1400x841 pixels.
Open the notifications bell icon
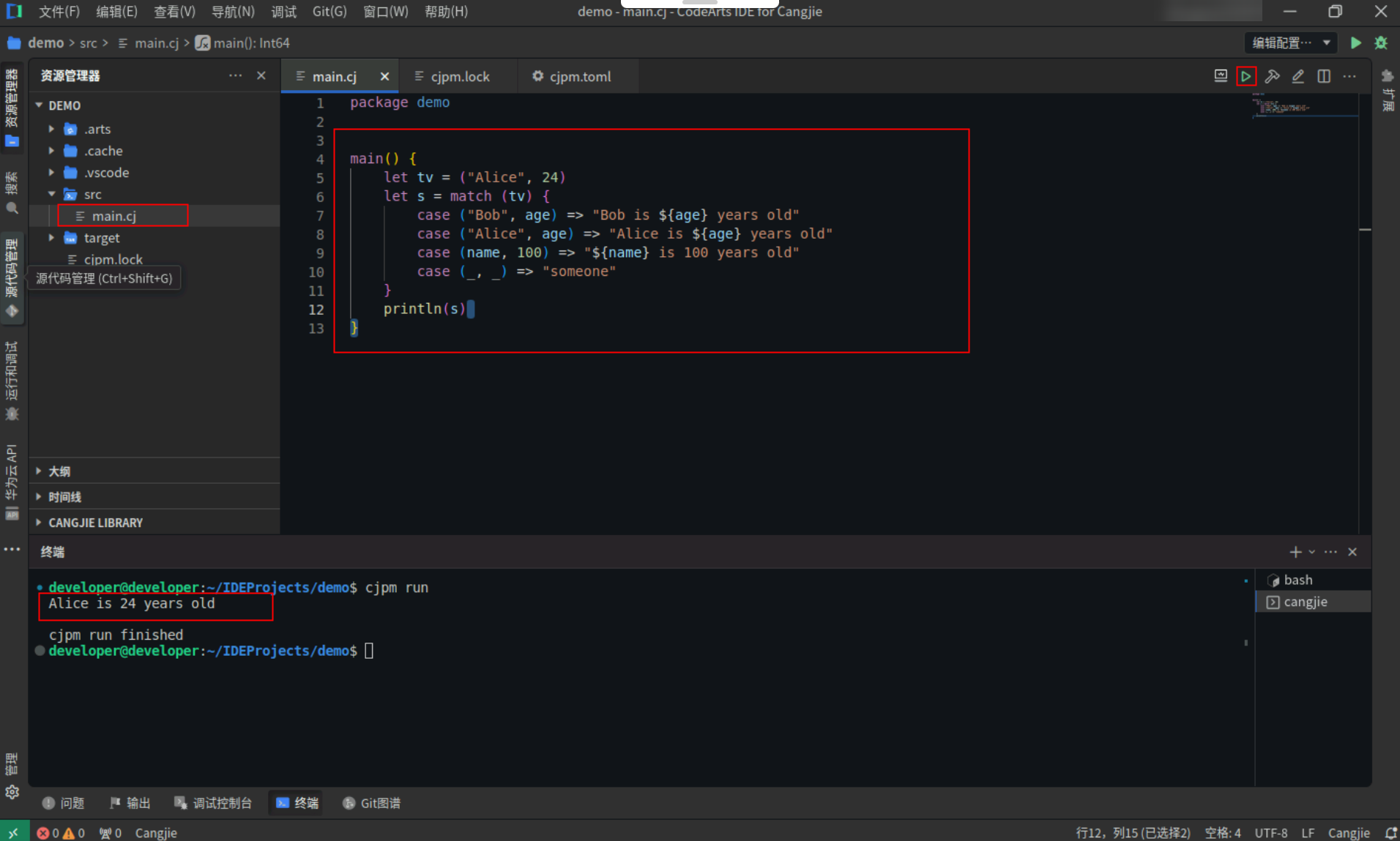[x=1390, y=833]
